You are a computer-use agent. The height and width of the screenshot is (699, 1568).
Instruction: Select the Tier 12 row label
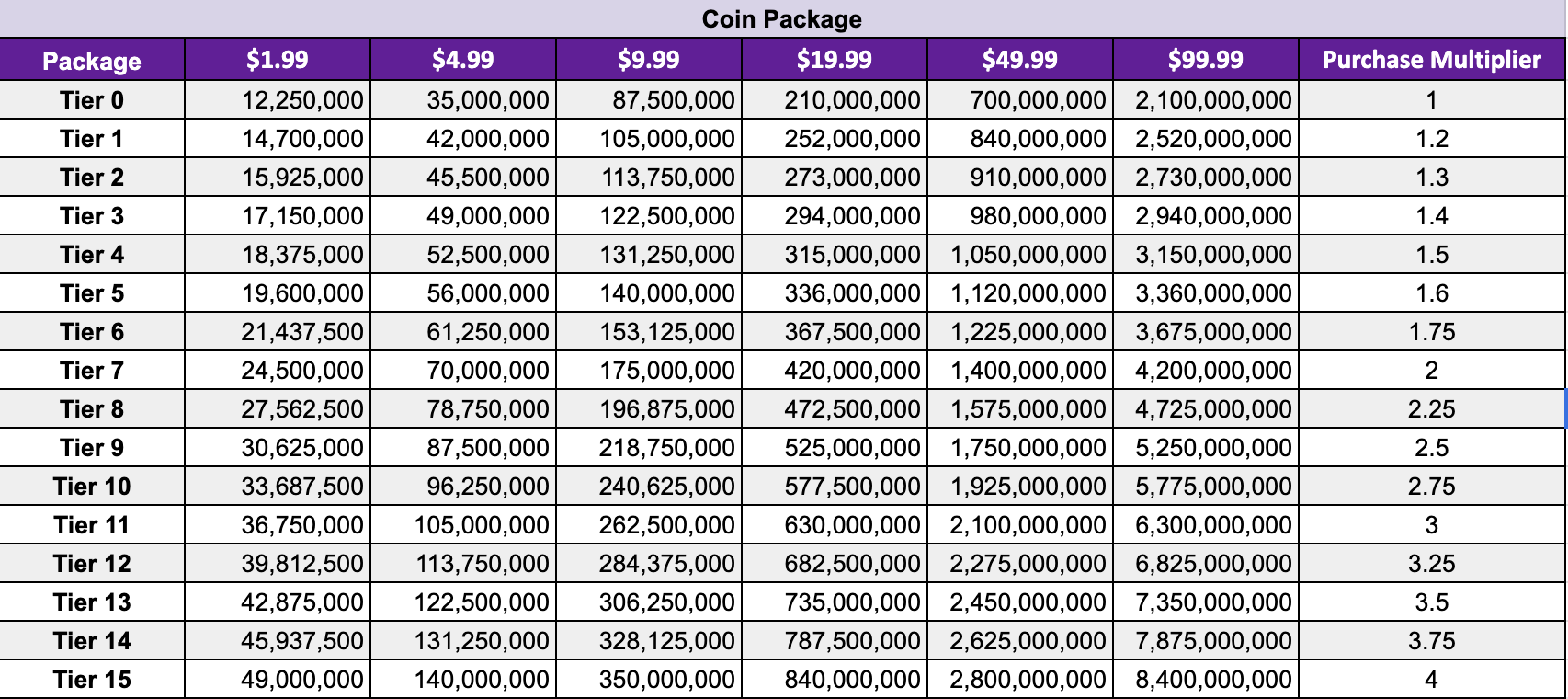tap(92, 564)
